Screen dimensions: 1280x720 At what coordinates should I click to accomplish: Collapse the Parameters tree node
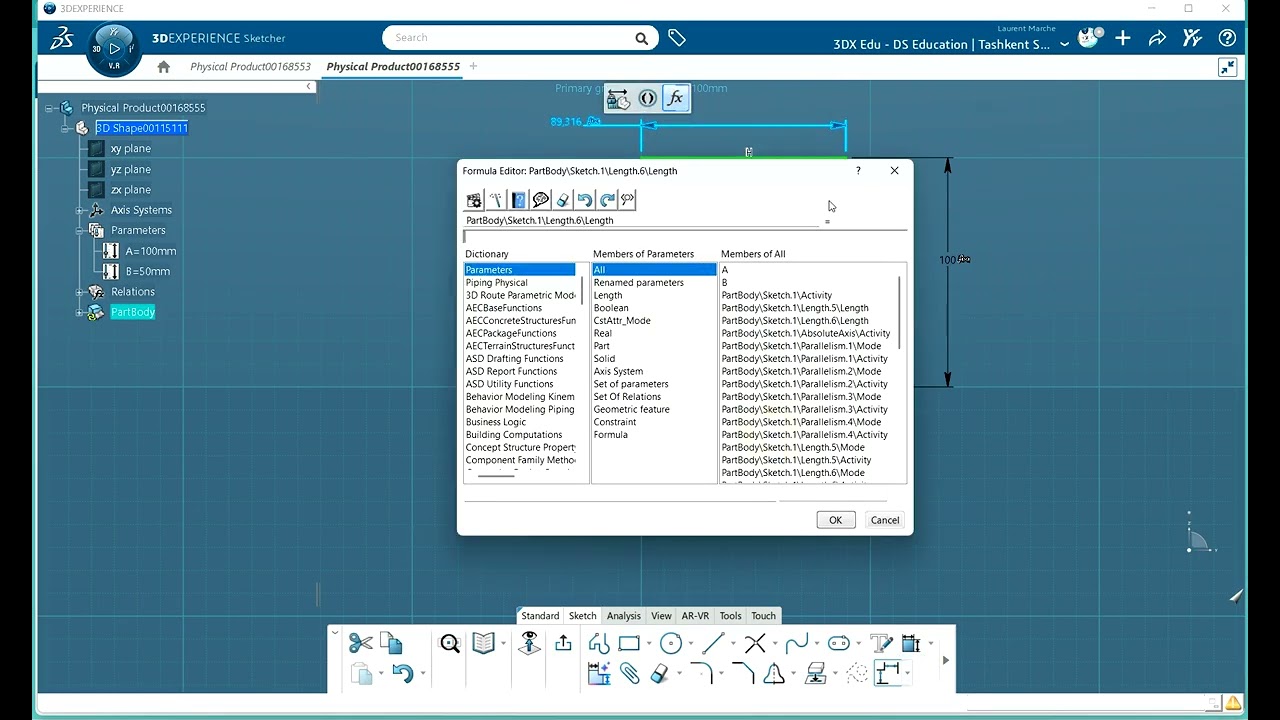point(80,230)
